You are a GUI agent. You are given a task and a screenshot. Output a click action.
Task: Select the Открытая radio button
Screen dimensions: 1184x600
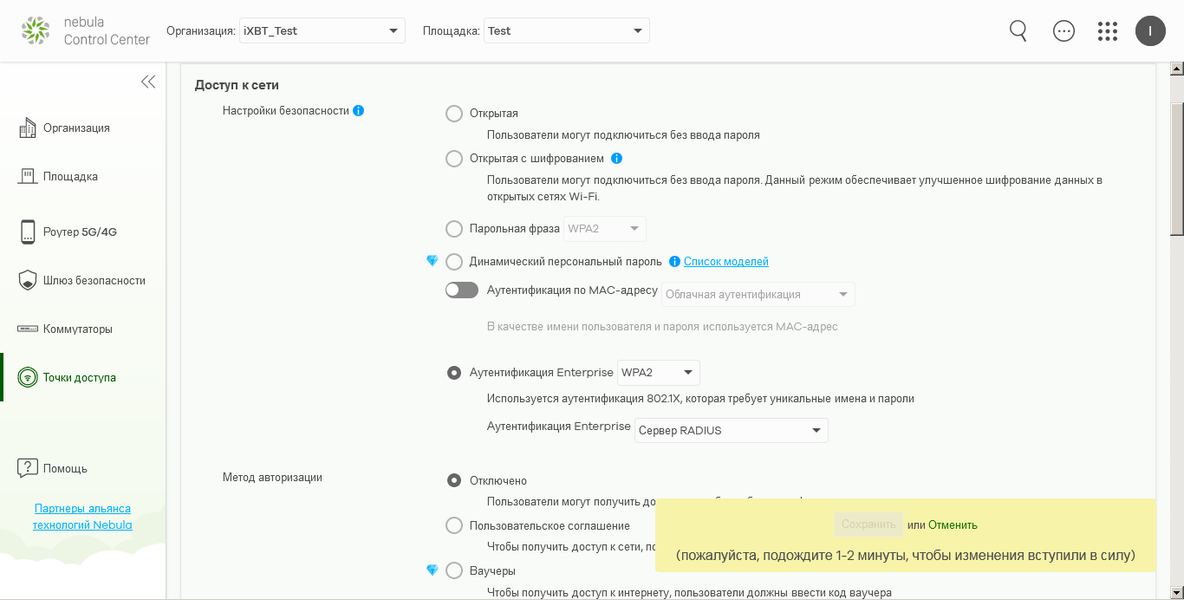coord(454,114)
